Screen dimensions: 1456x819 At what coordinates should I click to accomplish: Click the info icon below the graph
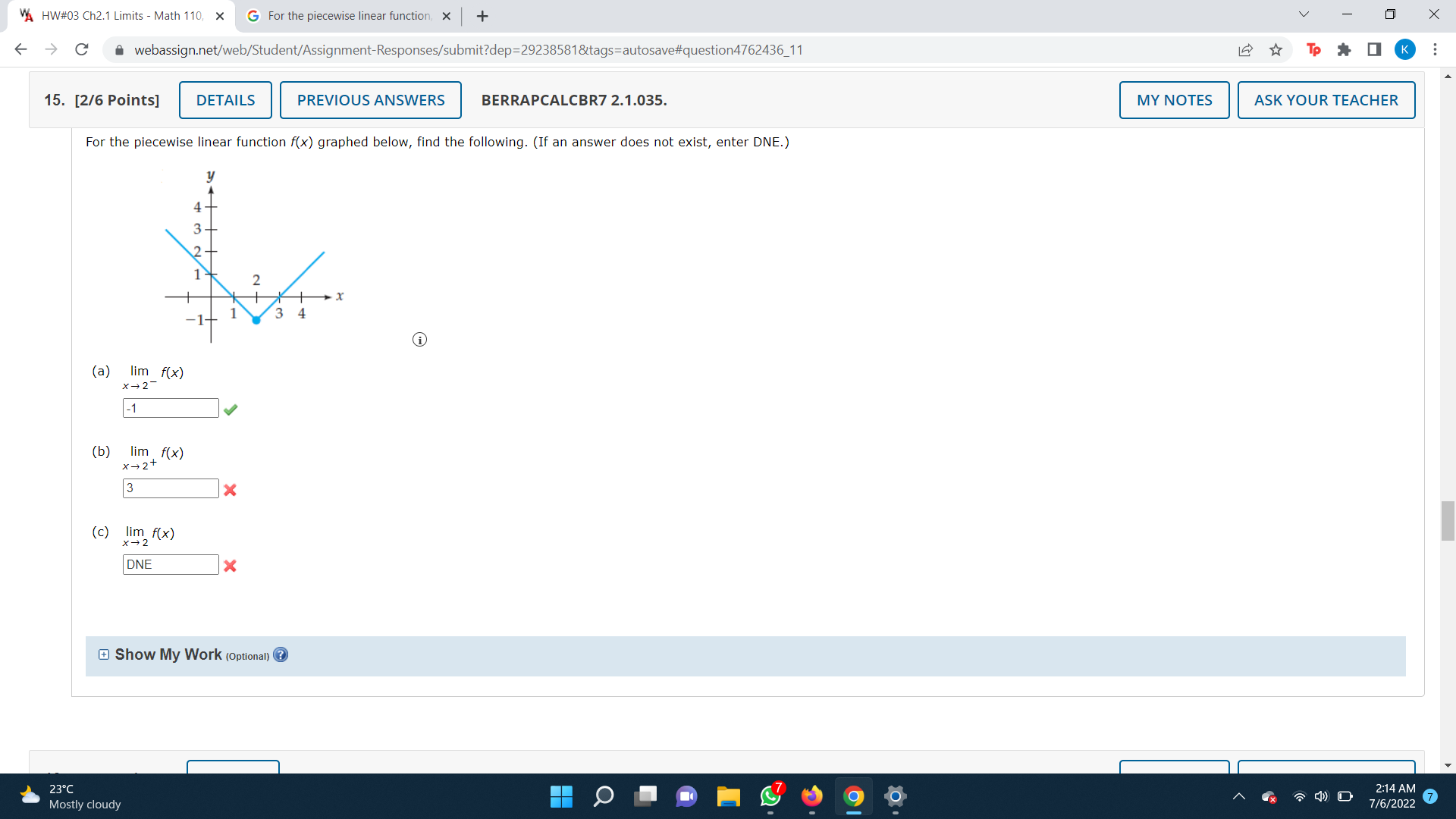[x=419, y=339]
